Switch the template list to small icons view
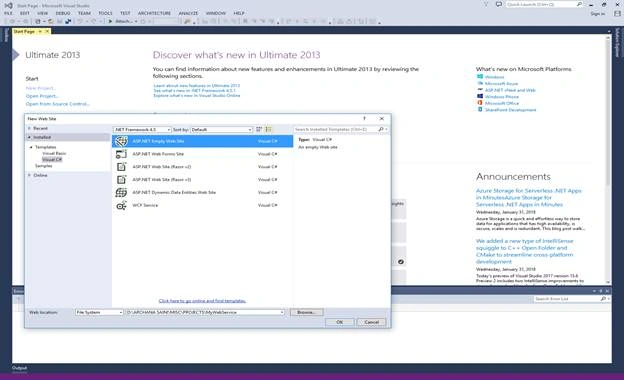 [x=259, y=129]
